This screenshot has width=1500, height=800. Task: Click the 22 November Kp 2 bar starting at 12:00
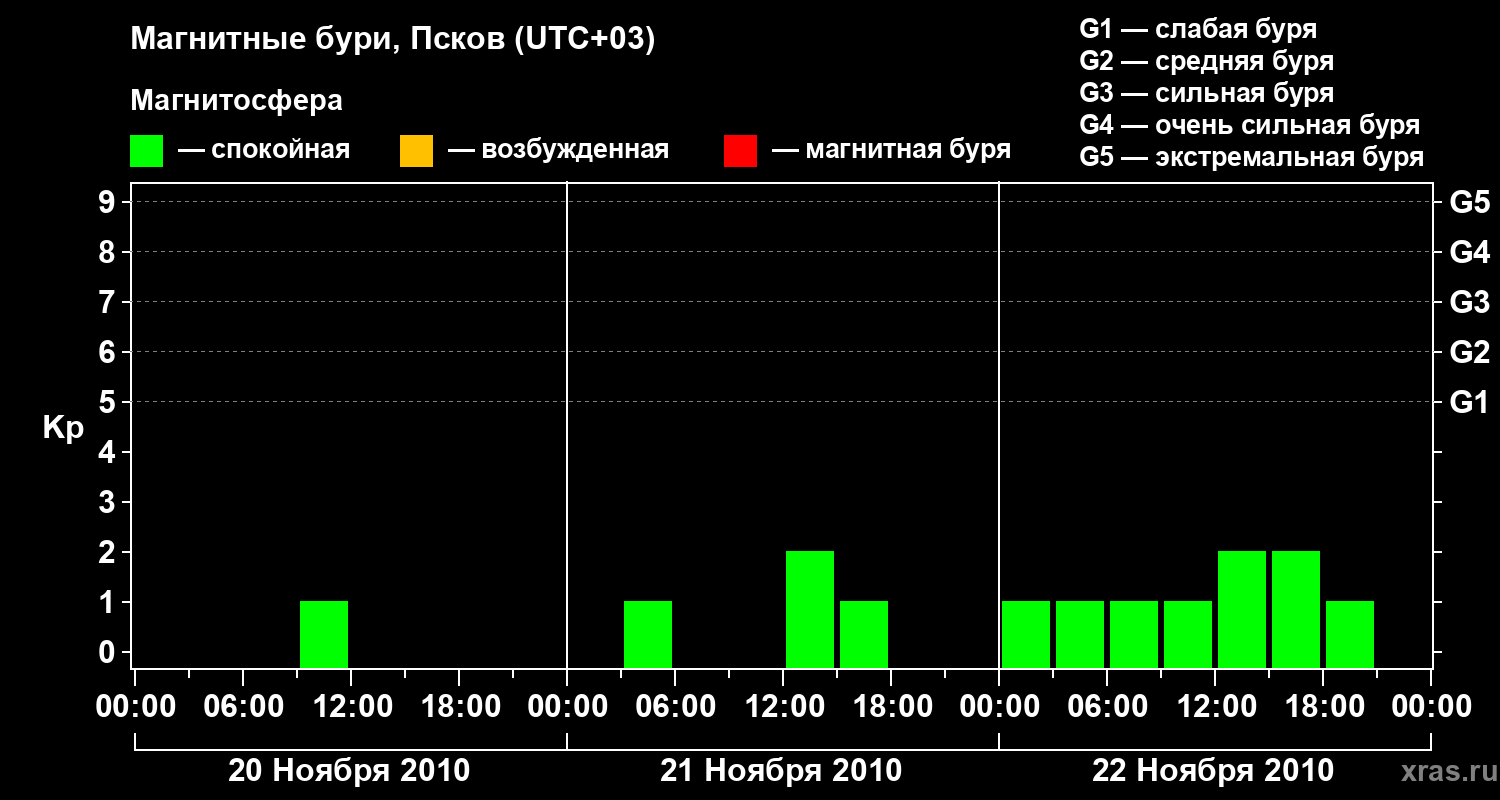(x=1242, y=609)
